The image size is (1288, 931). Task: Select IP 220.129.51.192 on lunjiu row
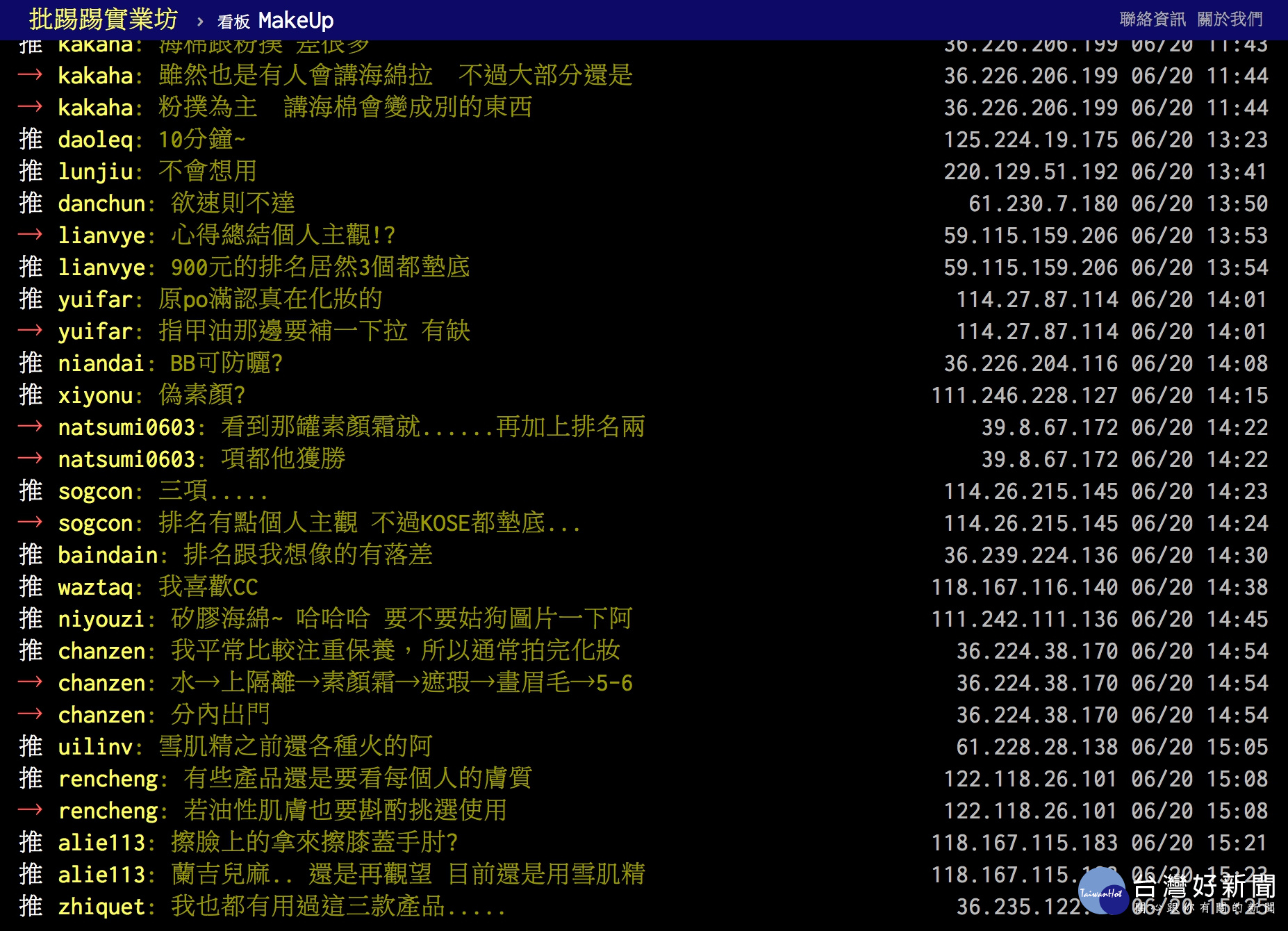tap(1031, 172)
